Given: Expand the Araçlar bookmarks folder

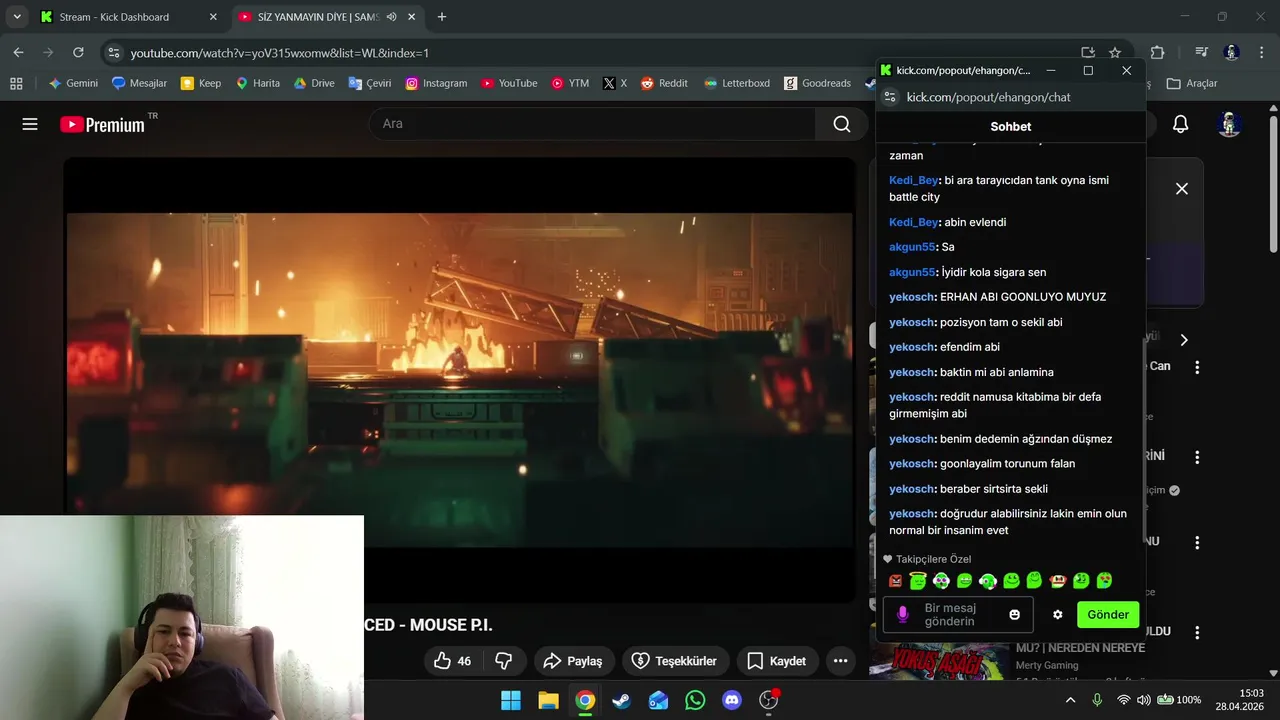Looking at the screenshot, I should (x=1193, y=84).
